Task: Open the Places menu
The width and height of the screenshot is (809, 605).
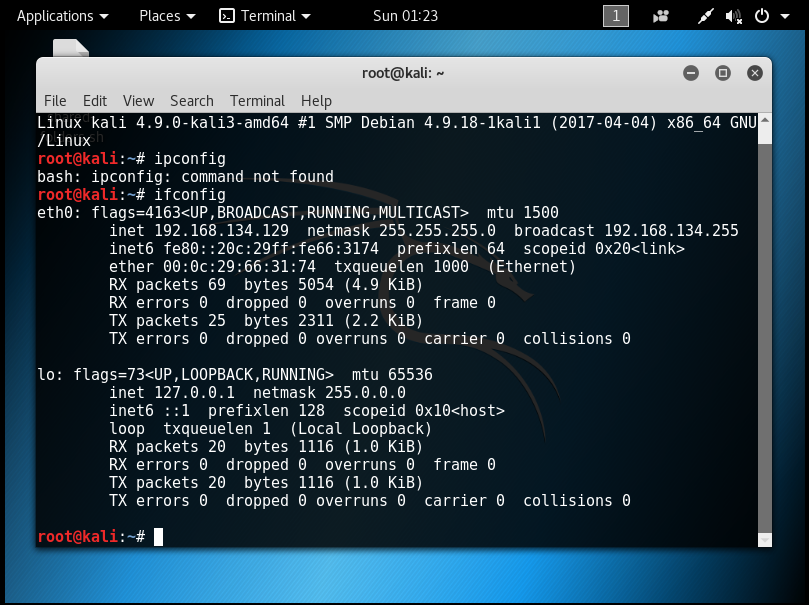Action: coord(167,16)
